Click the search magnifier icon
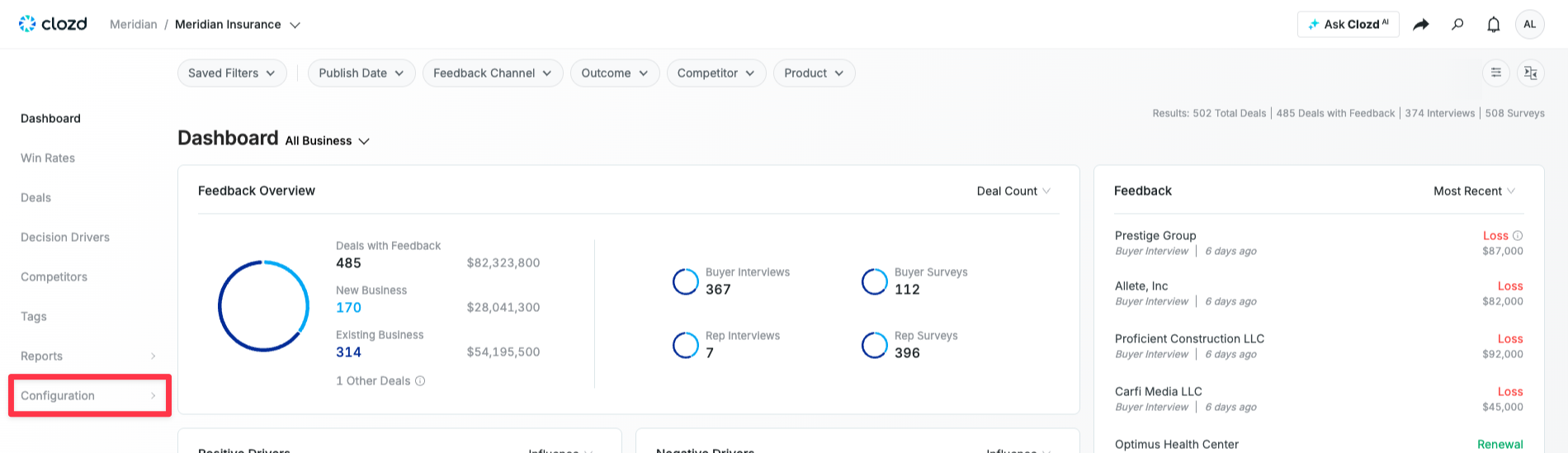Screen dimensions: 1568x453 tap(1457, 25)
